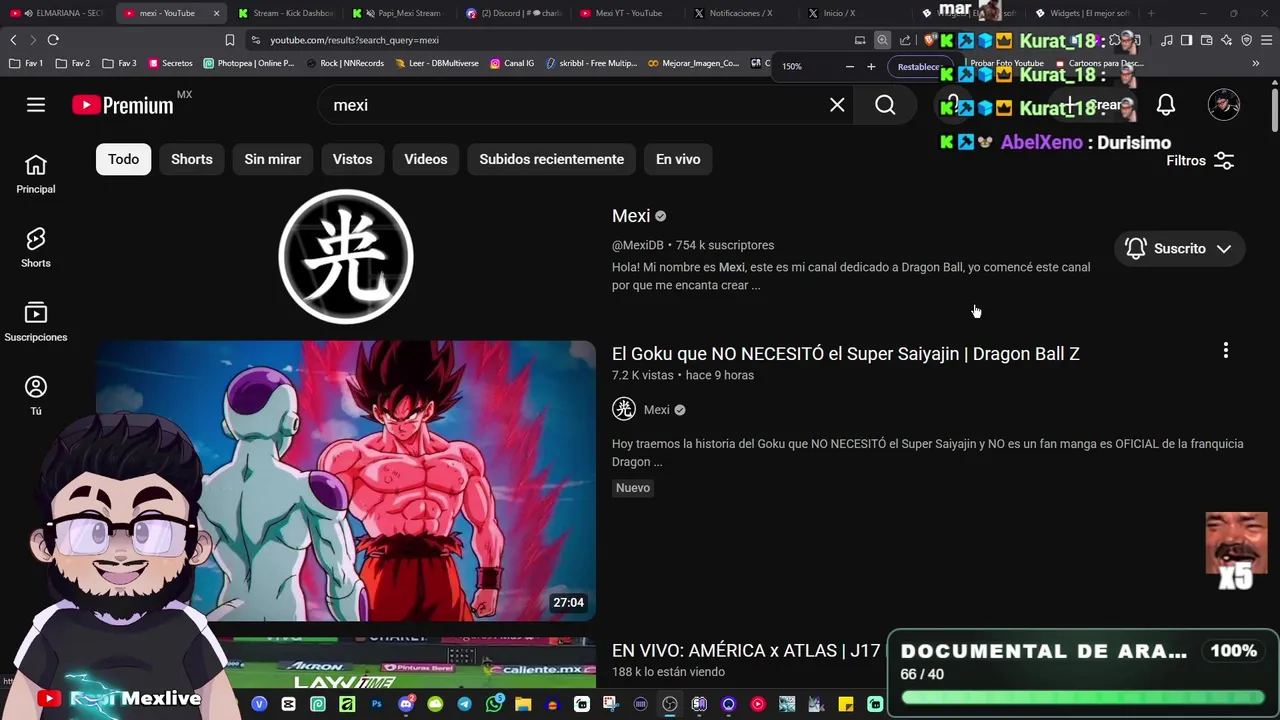Switch to the Mexi YT - YouTube tab
This screenshot has height=720, width=1280.
(x=628, y=13)
